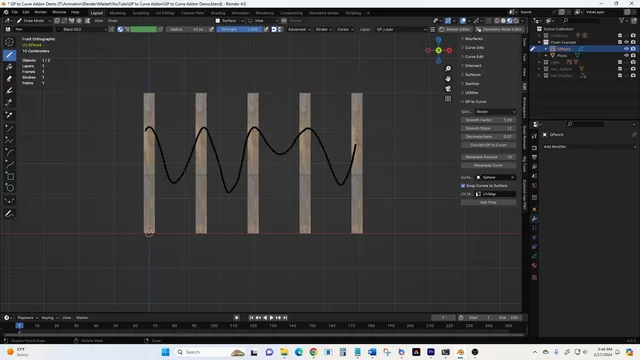Open the GP_Layer layer dropdown
Screen dimensions: 640x360
tap(401, 29)
